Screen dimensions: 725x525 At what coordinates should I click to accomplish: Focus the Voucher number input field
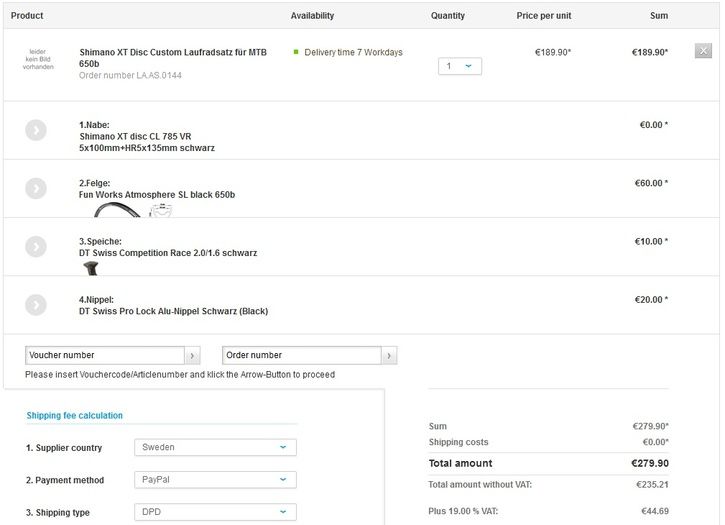(105, 355)
